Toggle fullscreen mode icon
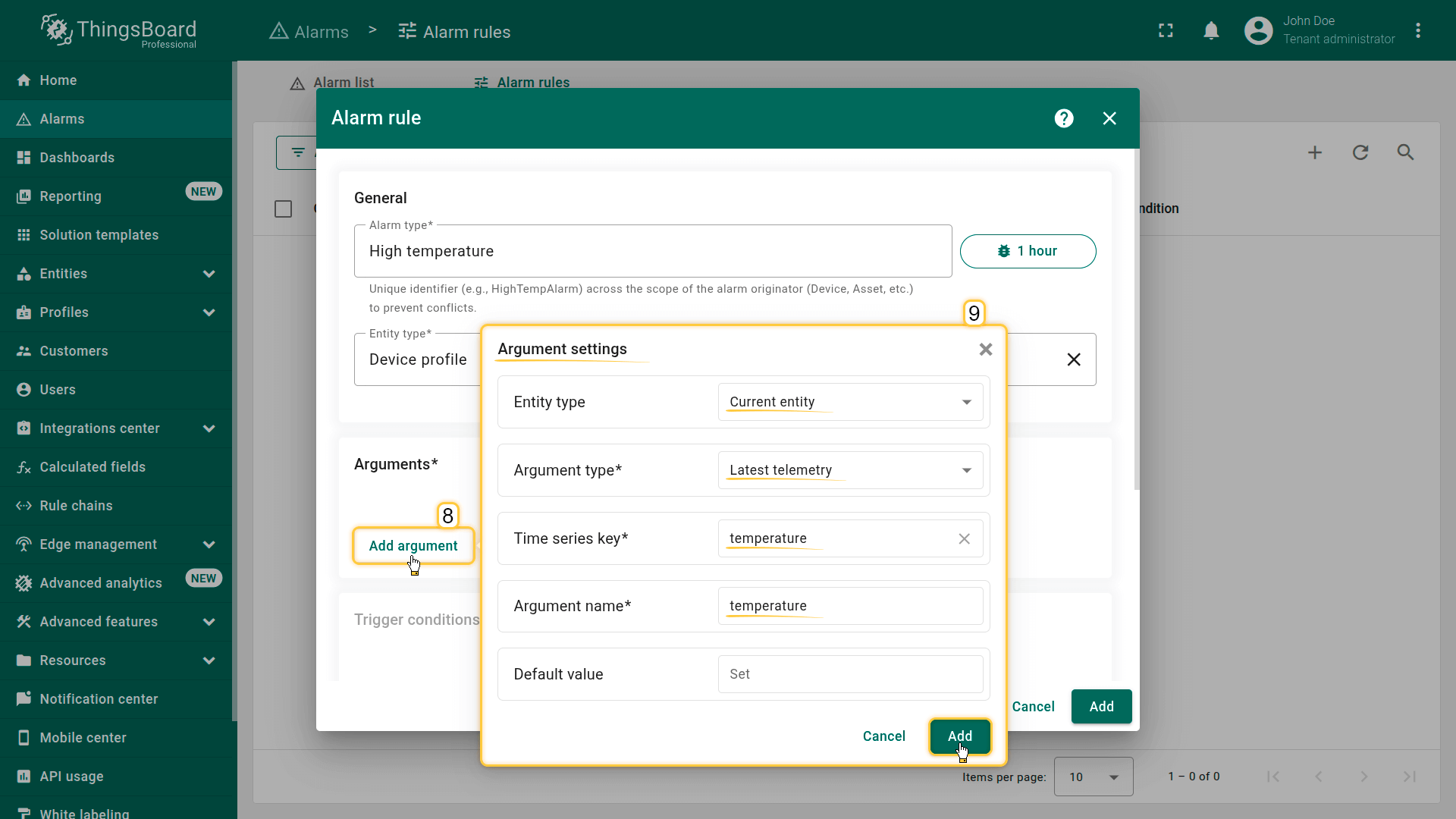The height and width of the screenshot is (819, 1456). [1166, 30]
